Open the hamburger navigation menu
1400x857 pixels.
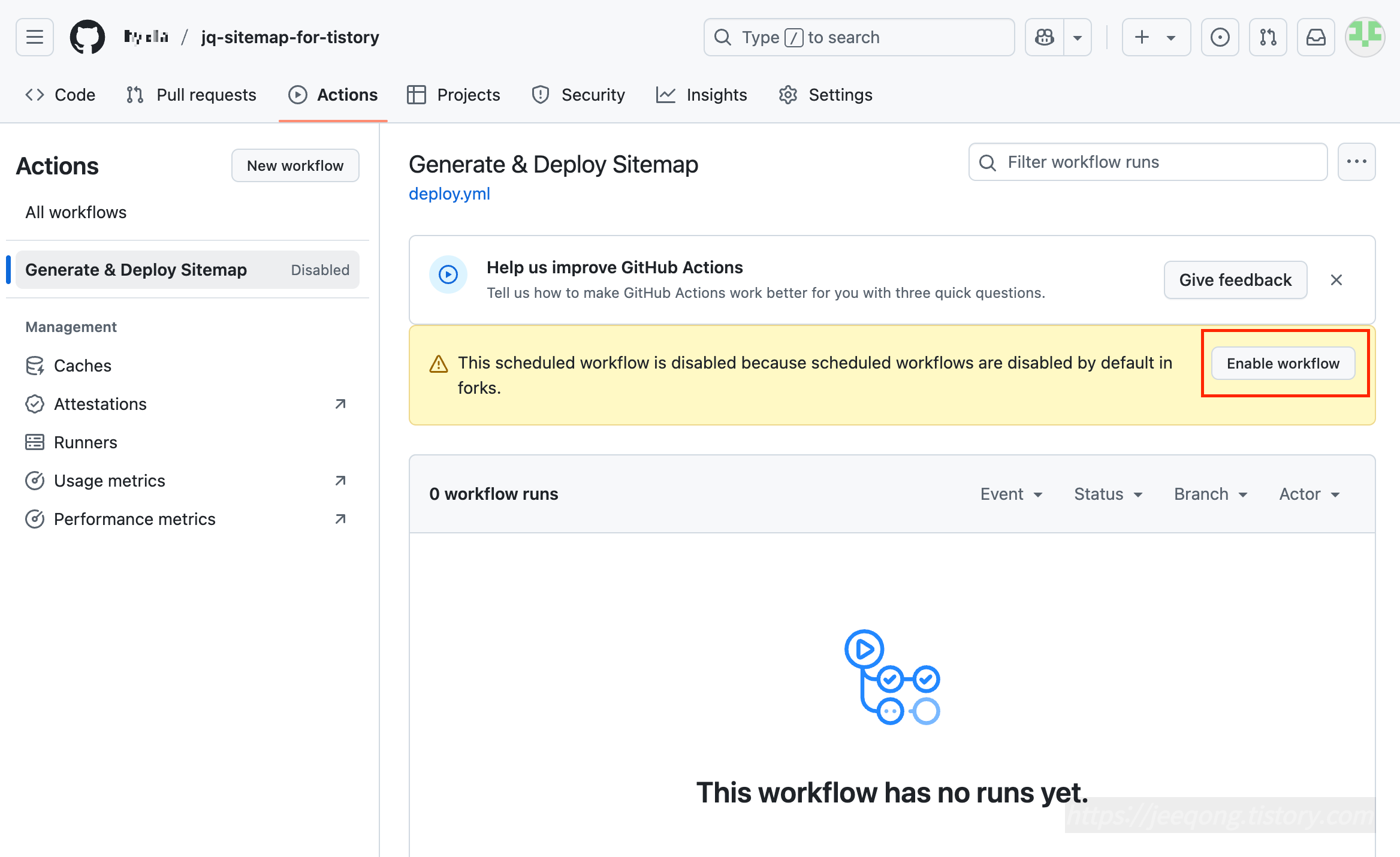pos(35,37)
